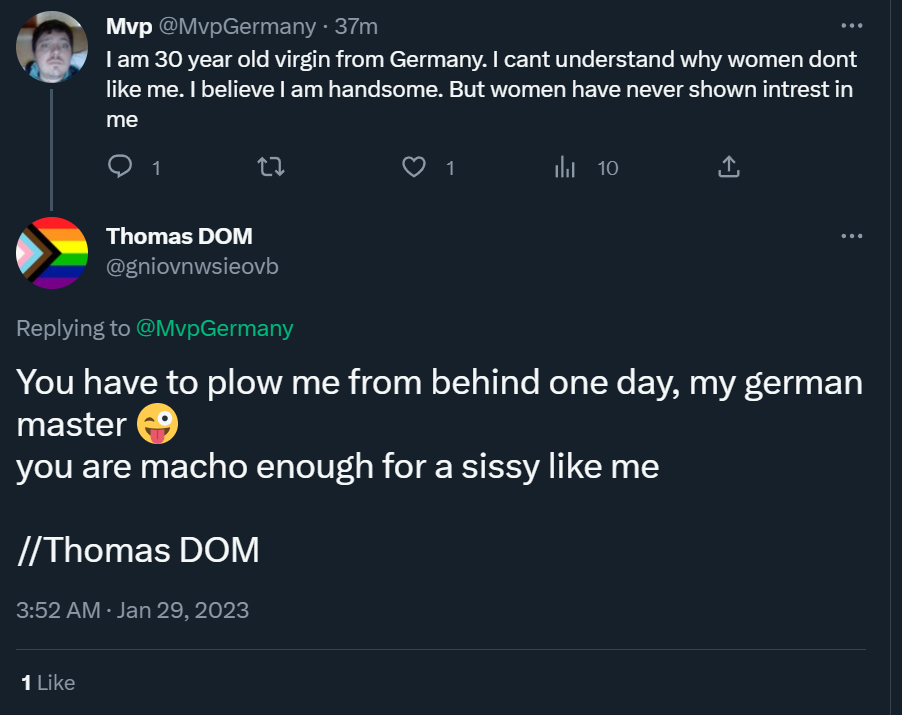Open Thomas DOM's pride flag avatar

click(x=52, y=253)
